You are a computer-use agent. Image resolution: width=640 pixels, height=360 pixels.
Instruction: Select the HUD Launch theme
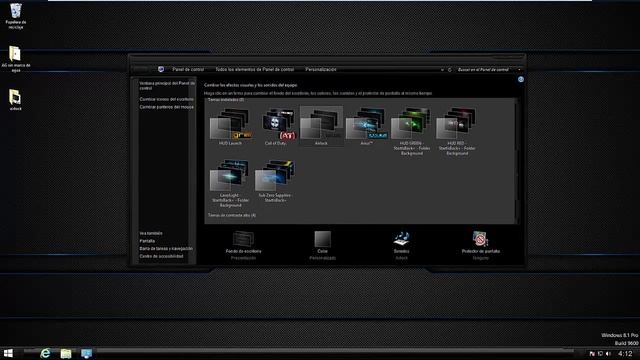[x=230, y=127]
